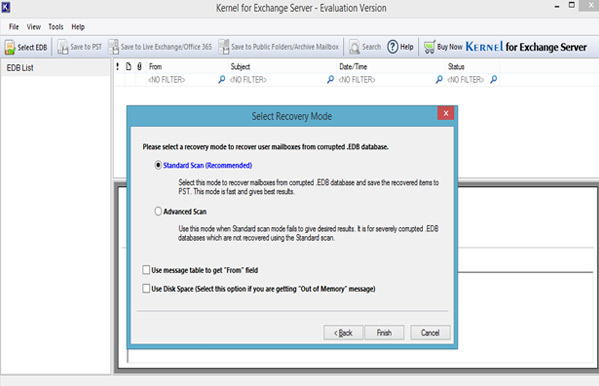Open the Tools menu

point(56,27)
